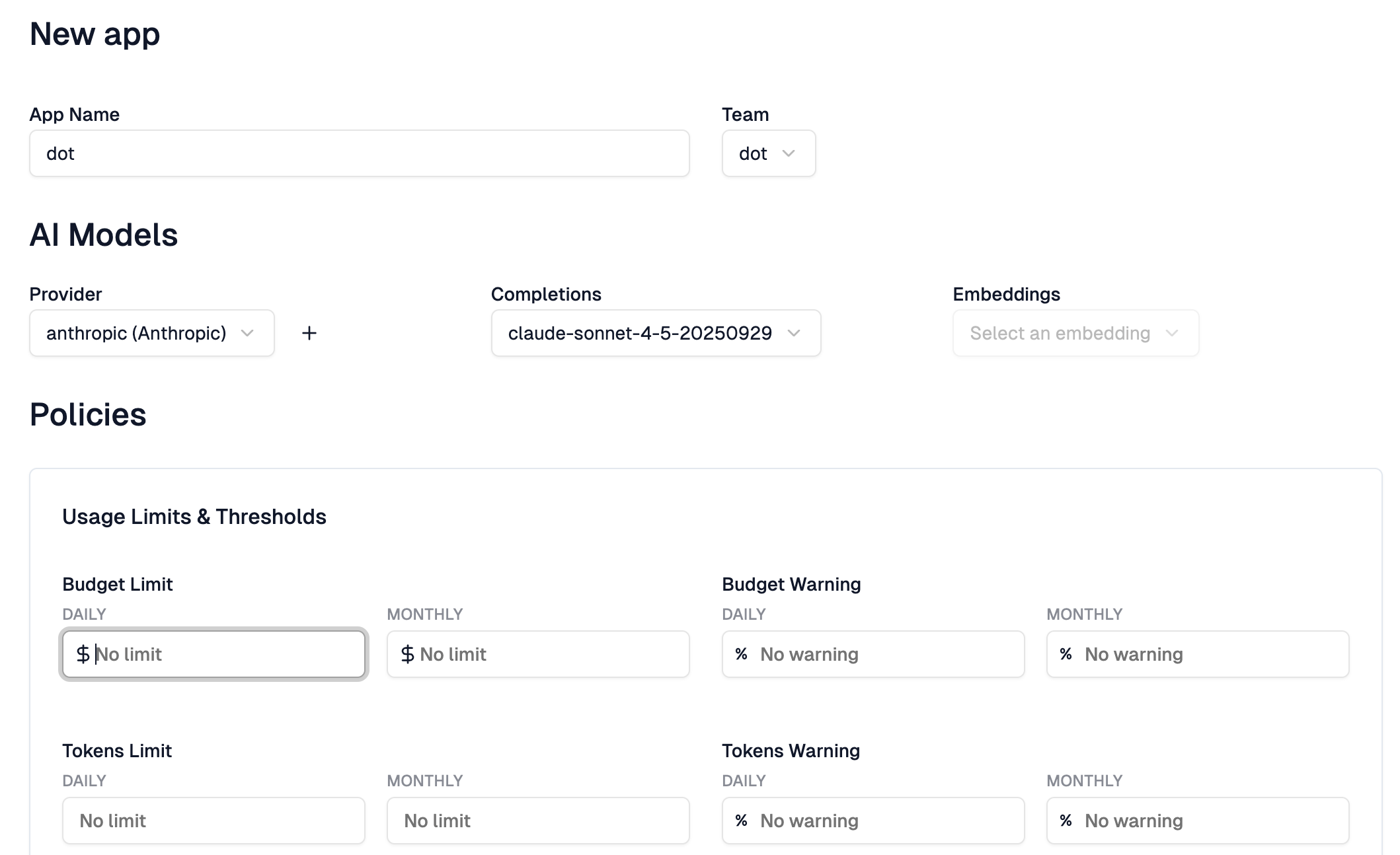Focus the daily Budget Limit input
This screenshot has height=855, width=1400.
[225, 654]
